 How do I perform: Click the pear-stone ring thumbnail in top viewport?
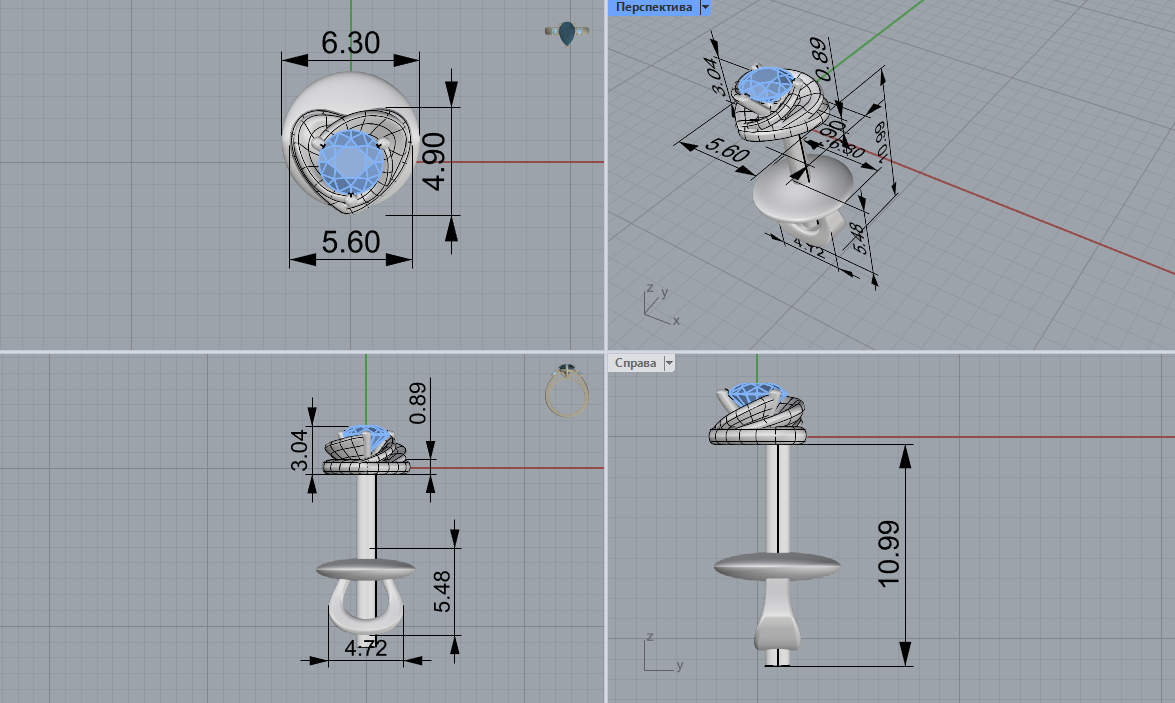click(x=567, y=33)
